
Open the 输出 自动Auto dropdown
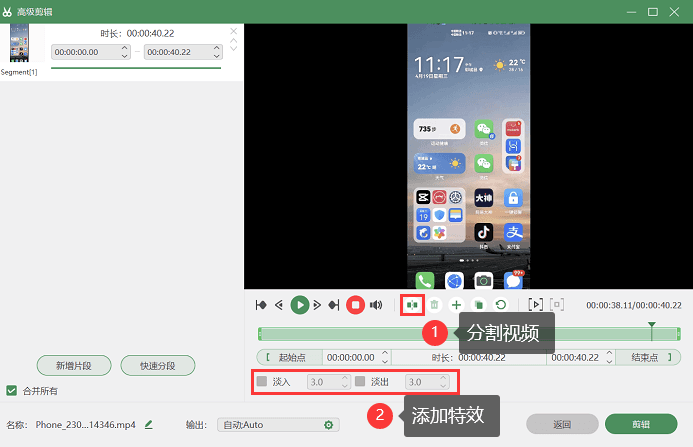point(278,425)
